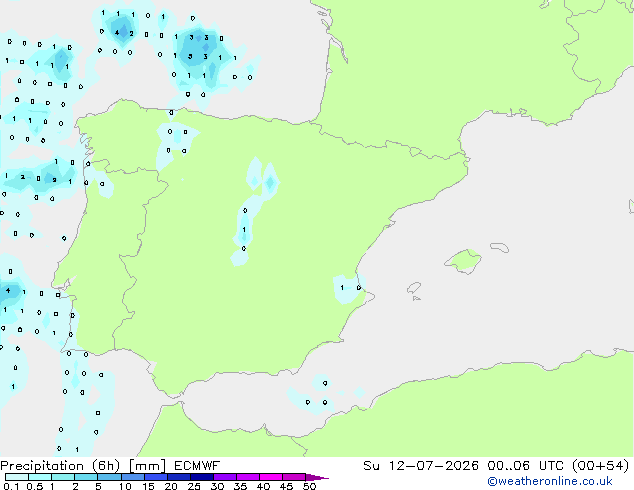
Task: Select the 1–2 mm legend color swatch
Action: [x=63, y=477]
